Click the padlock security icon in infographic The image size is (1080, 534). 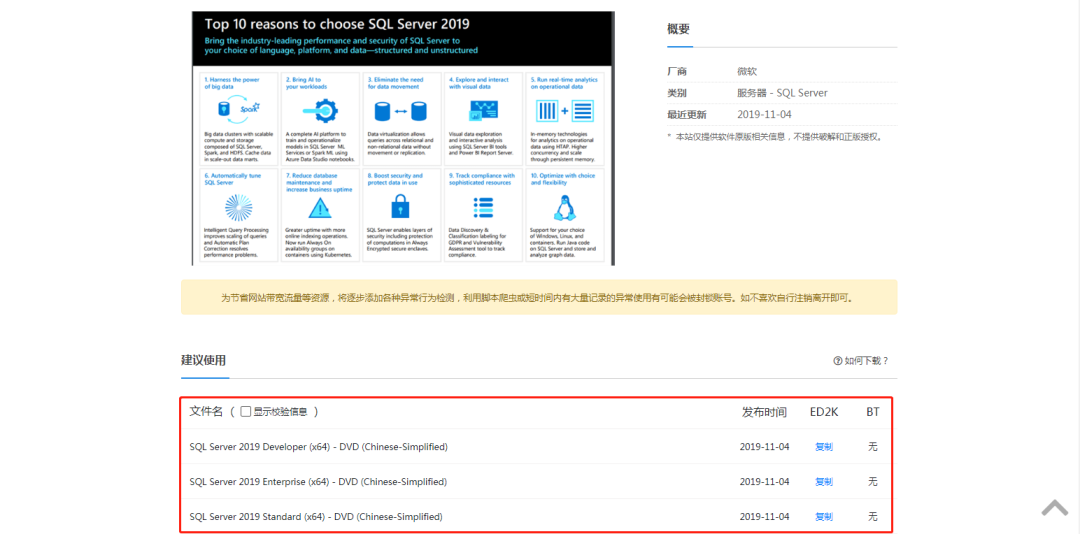tap(400, 207)
